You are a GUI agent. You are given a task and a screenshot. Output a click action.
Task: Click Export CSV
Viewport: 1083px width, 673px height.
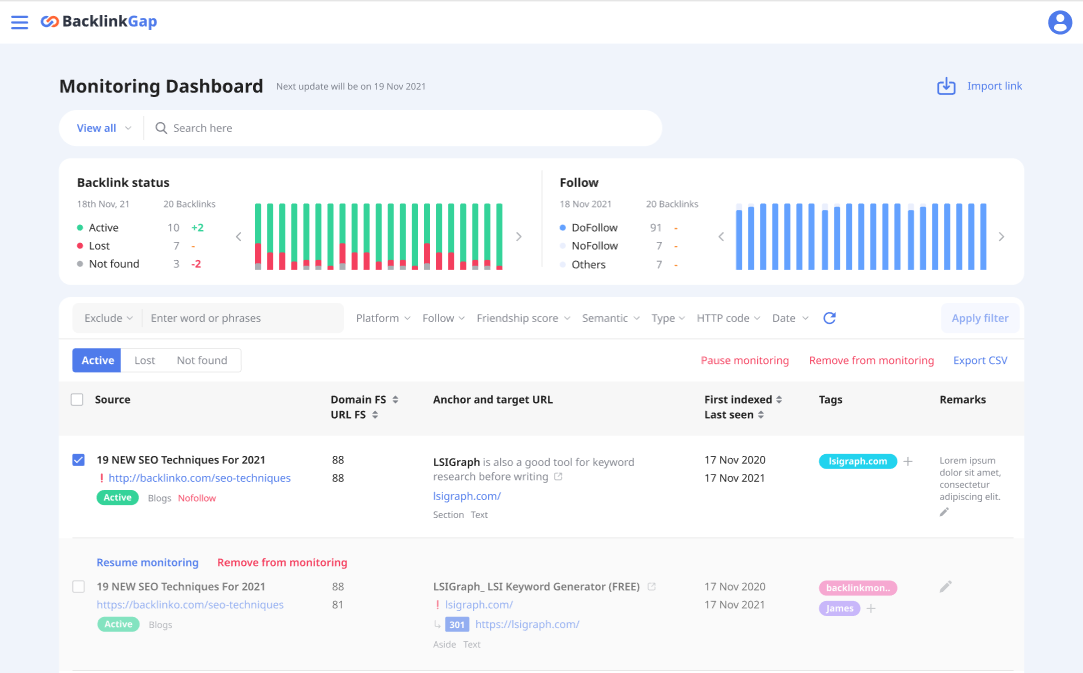[980, 360]
